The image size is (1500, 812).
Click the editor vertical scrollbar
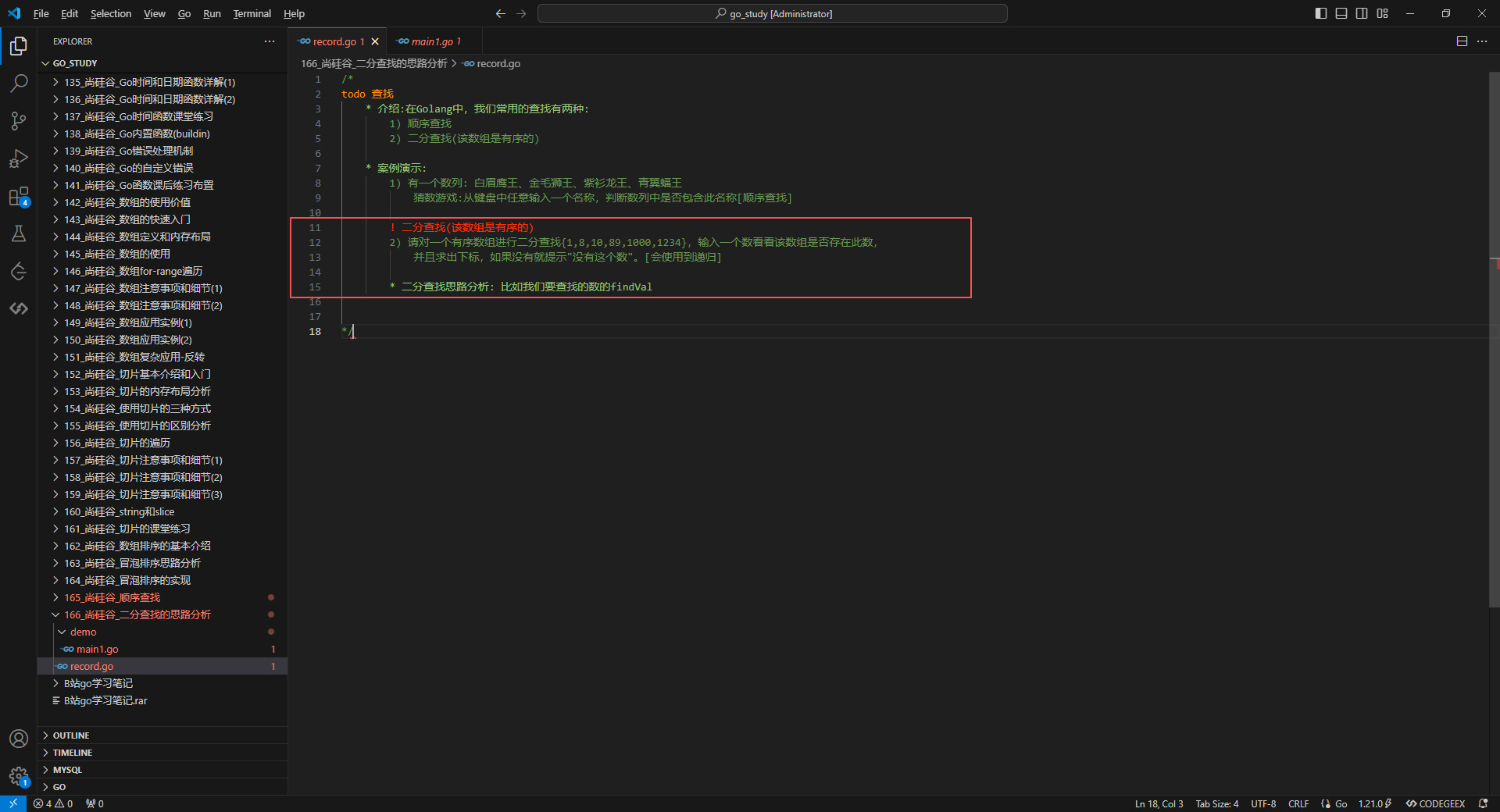pyautogui.click(x=1494, y=339)
